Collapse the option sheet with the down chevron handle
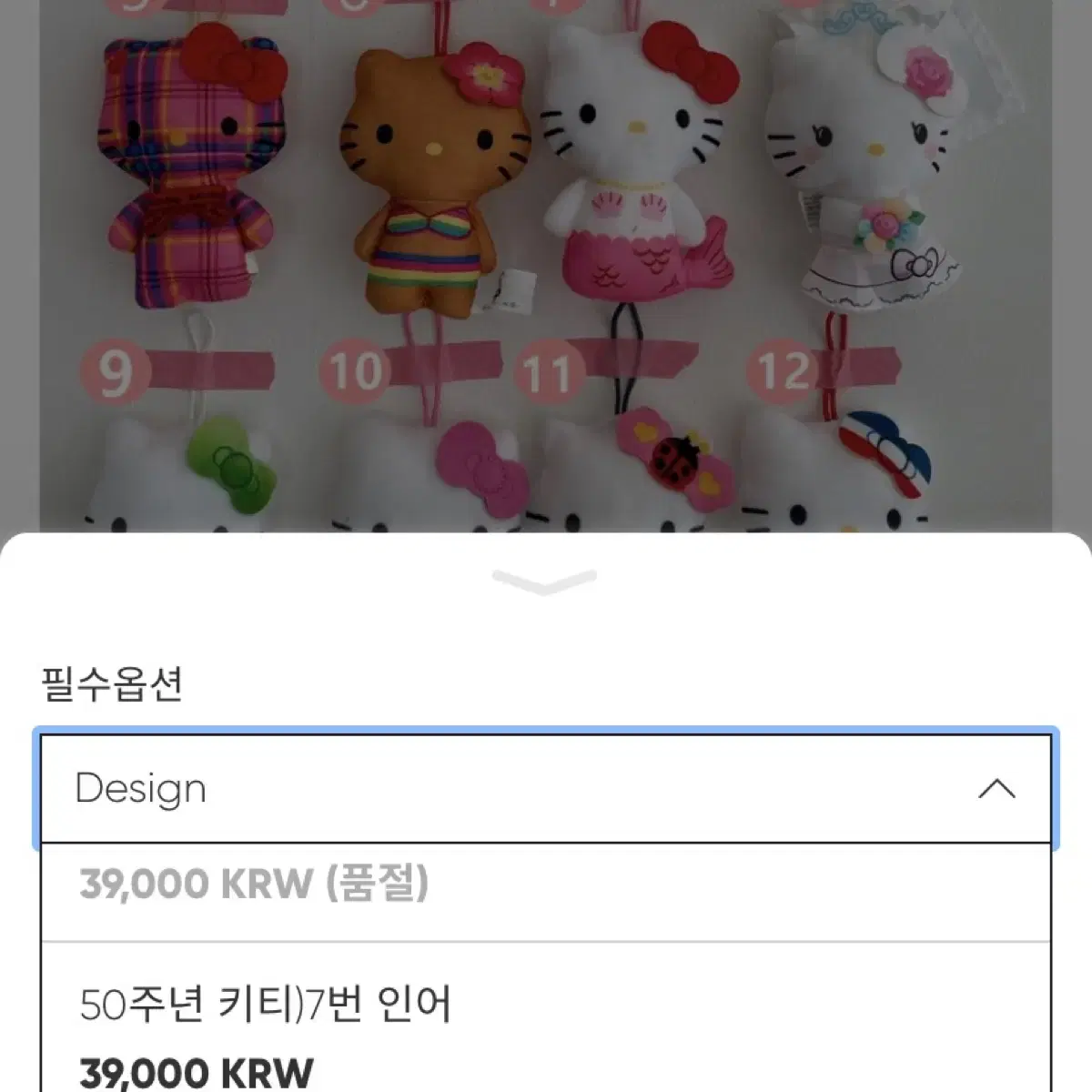 [x=544, y=581]
